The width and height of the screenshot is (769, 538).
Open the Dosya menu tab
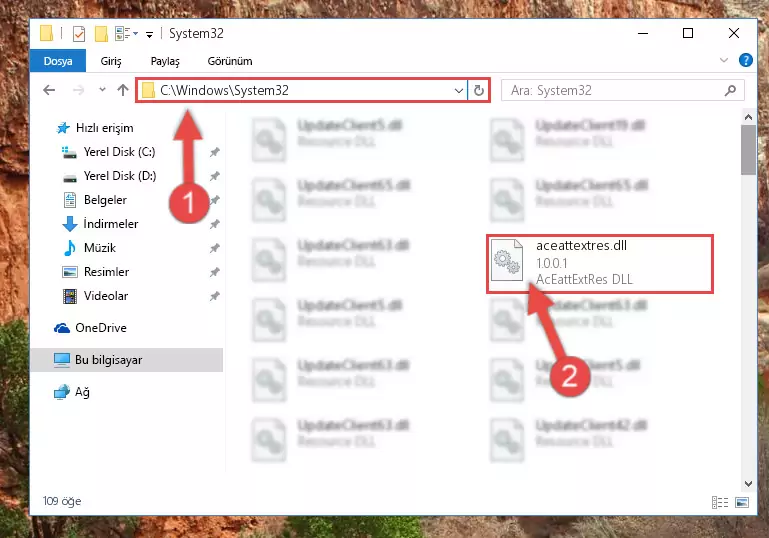(58, 61)
